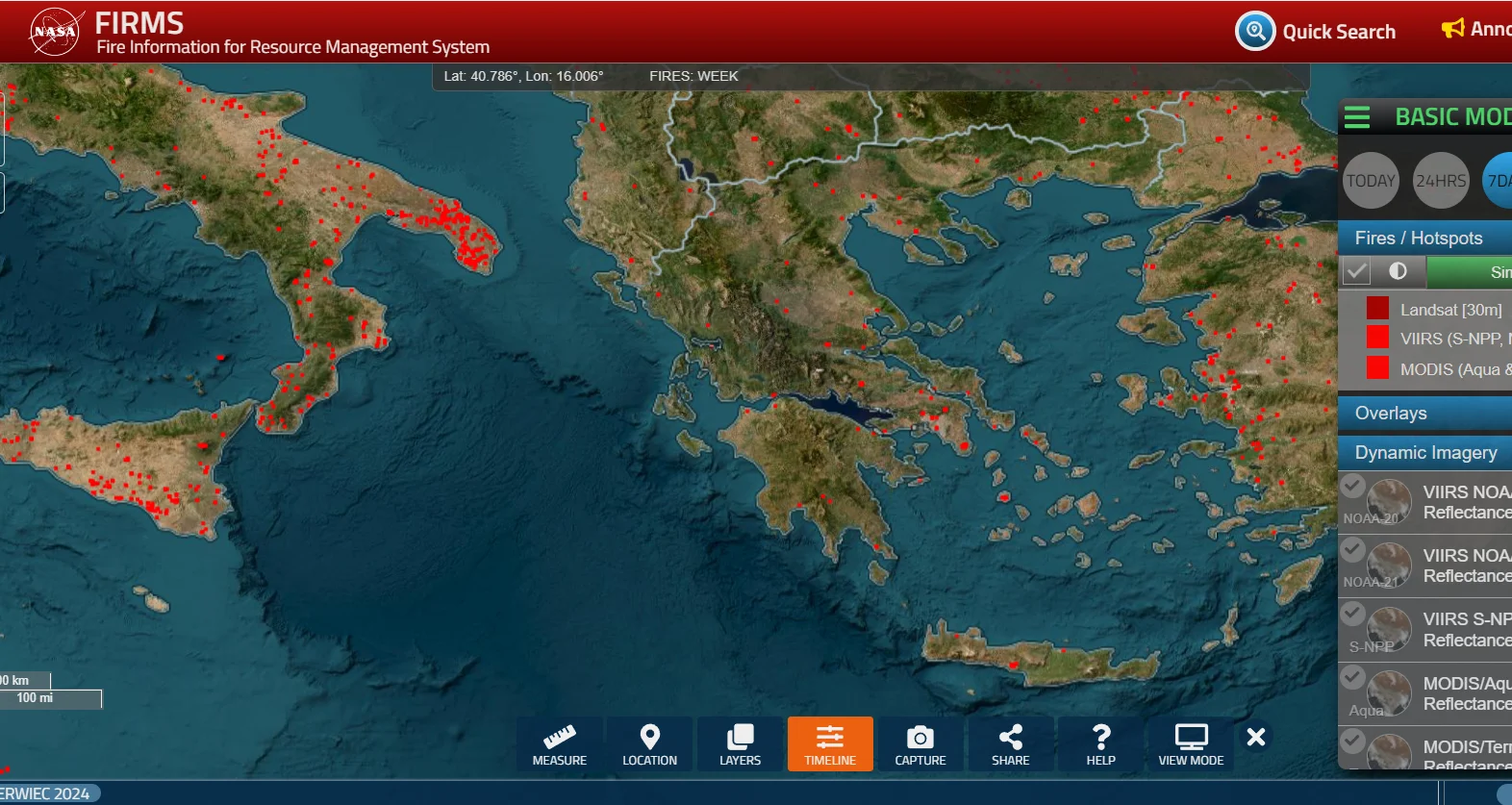Click the 100 mi scale bar
The height and width of the screenshot is (805, 1512).
[x=50, y=698]
